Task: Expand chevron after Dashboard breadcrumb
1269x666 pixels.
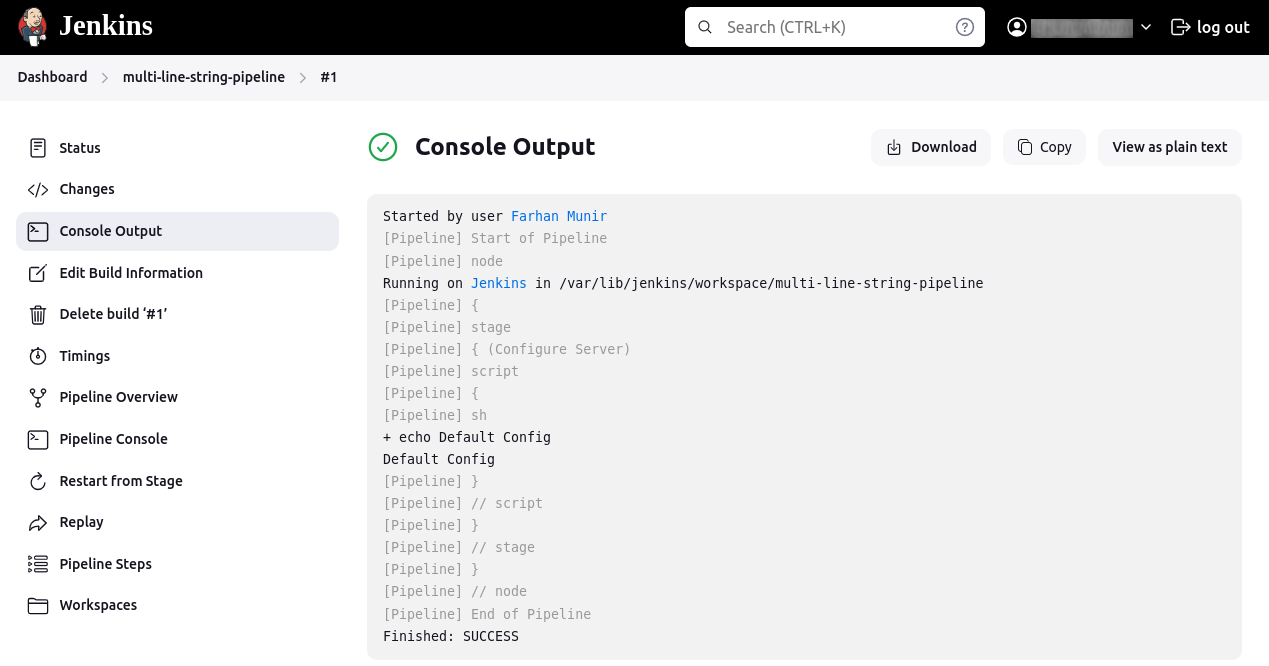Action: coord(104,77)
